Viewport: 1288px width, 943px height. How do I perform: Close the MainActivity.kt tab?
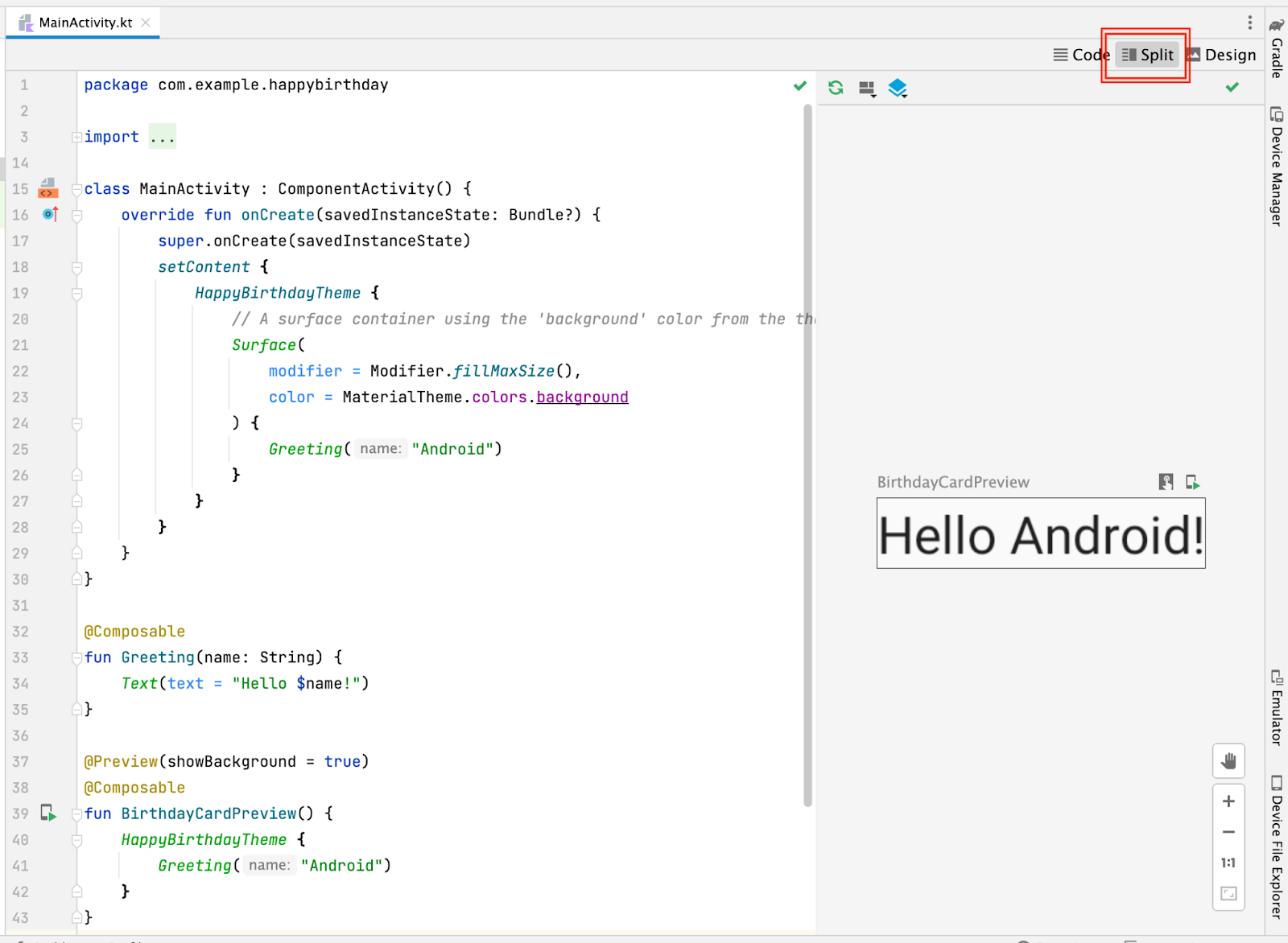[x=146, y=23]
